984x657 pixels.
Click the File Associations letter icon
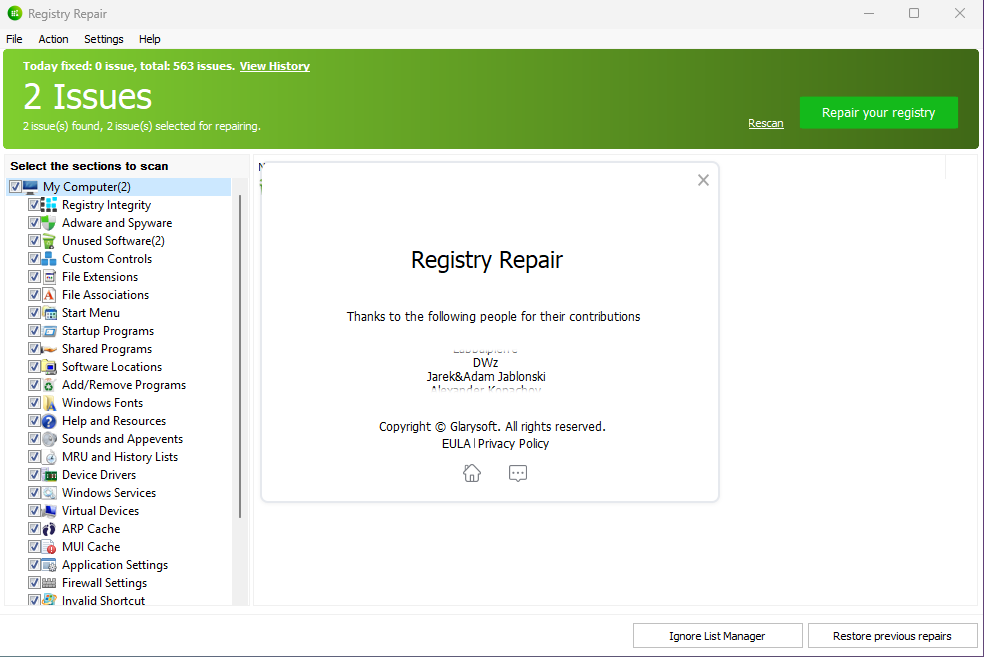coord(49,295)
